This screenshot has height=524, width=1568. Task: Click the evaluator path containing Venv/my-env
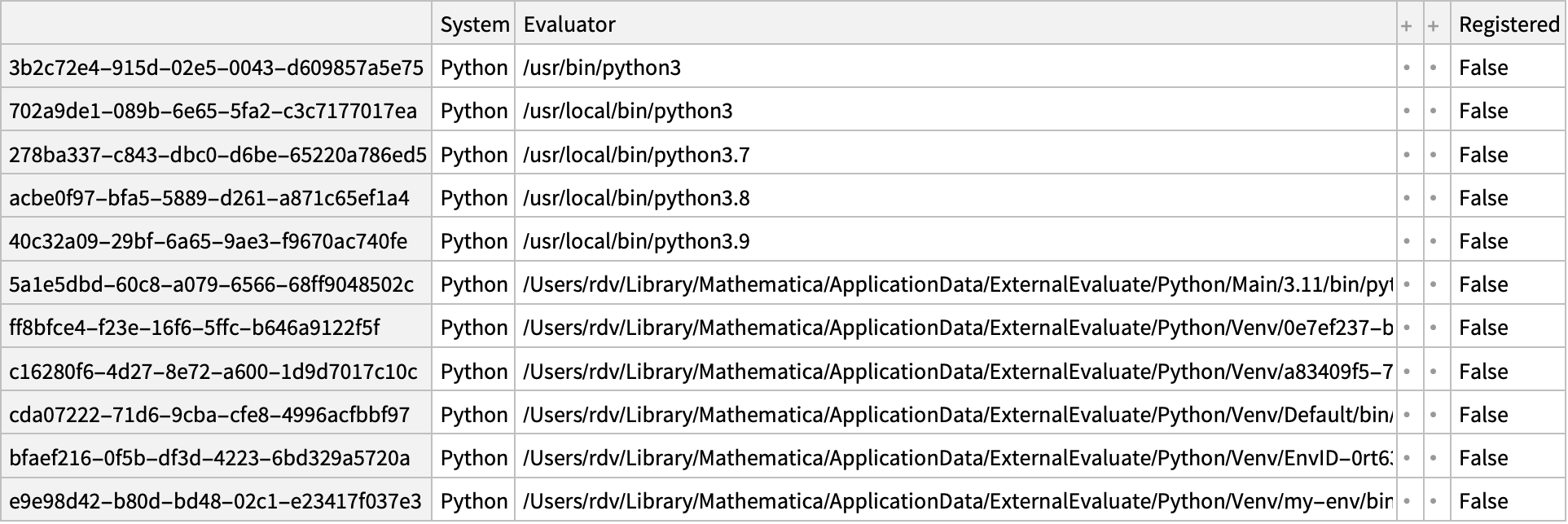(958, 501)
